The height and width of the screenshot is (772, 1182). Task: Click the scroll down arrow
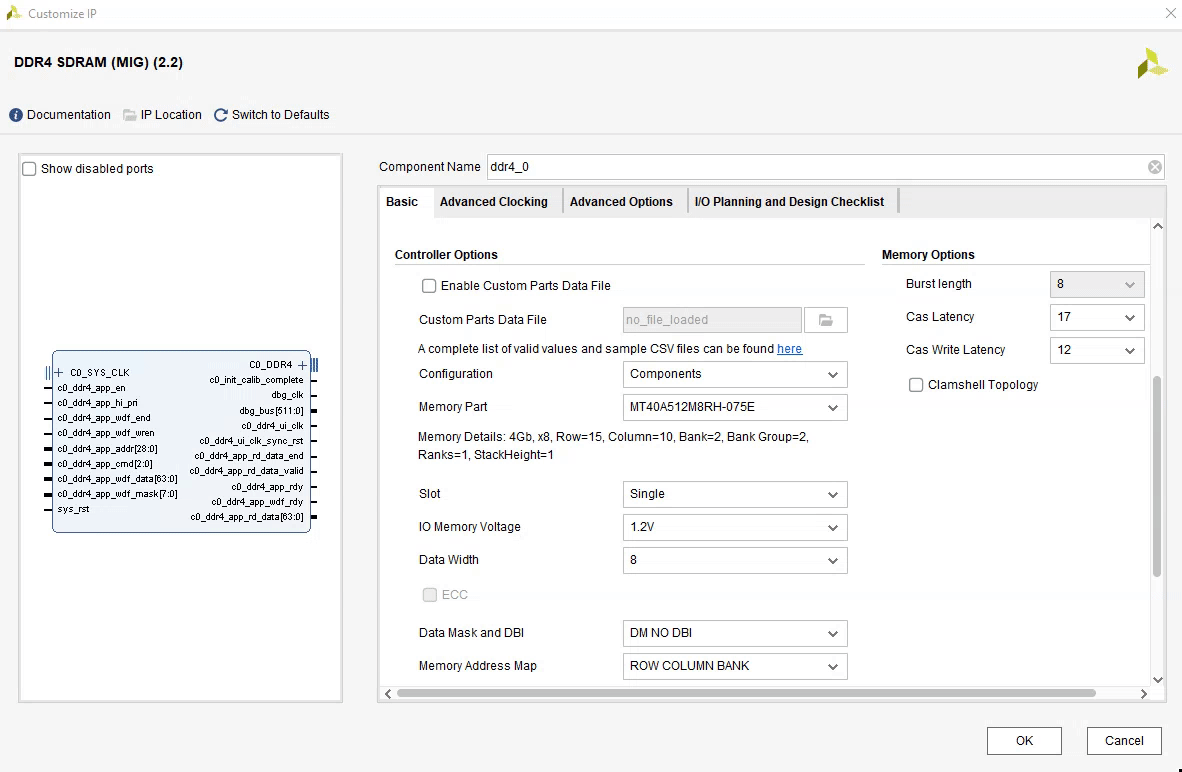tap(1157, 680)
